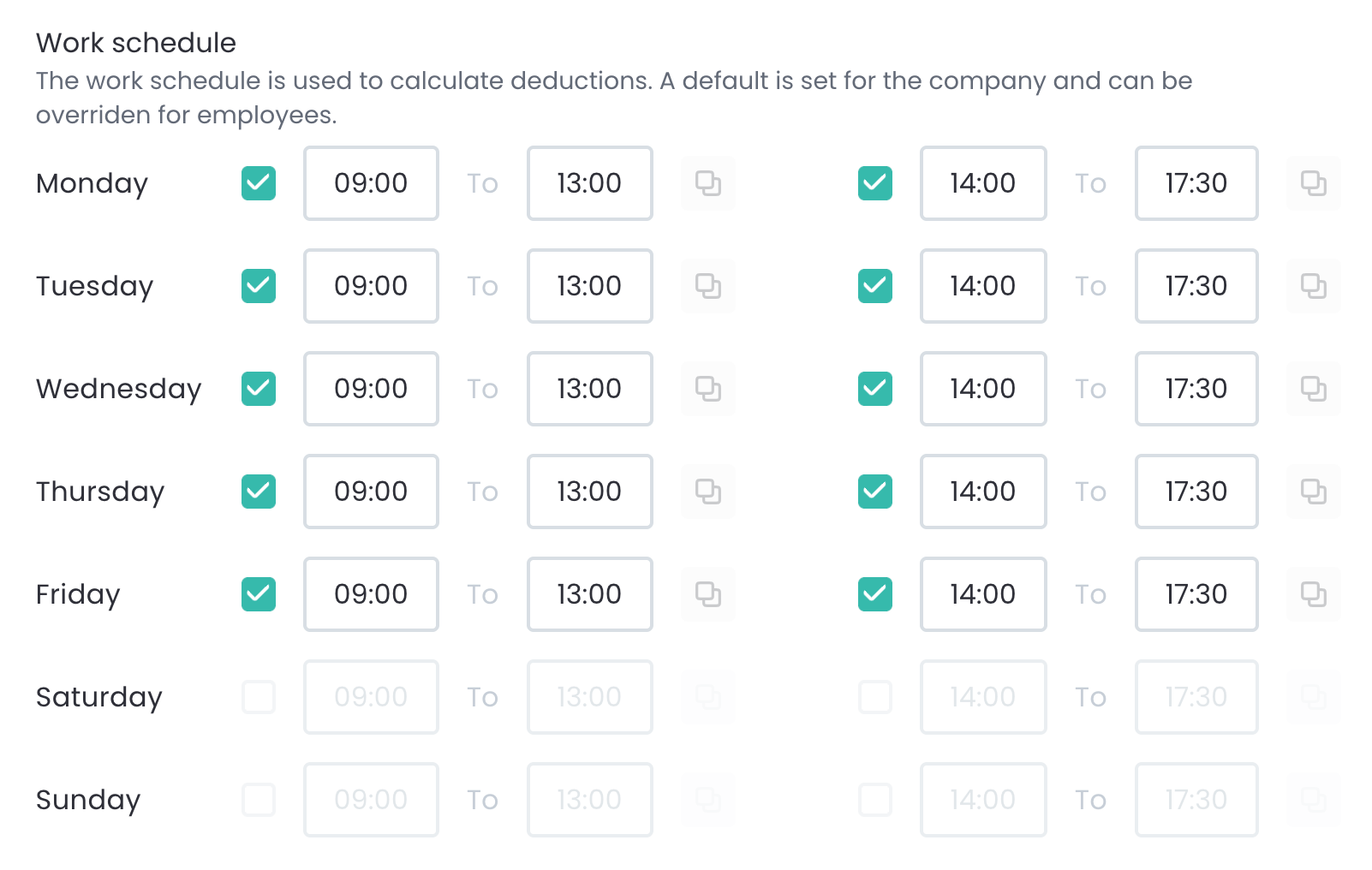
Task: Edit Tuesday morning end time 13:00
Action: tap(590, 286)
